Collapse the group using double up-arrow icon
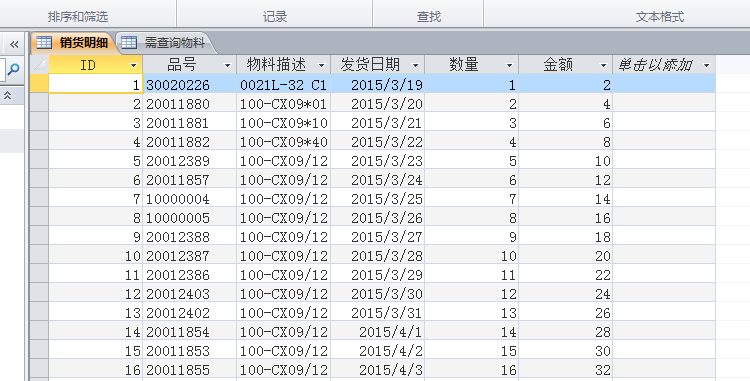The width and height of the screenshot is (750, 381). point(8,96)
